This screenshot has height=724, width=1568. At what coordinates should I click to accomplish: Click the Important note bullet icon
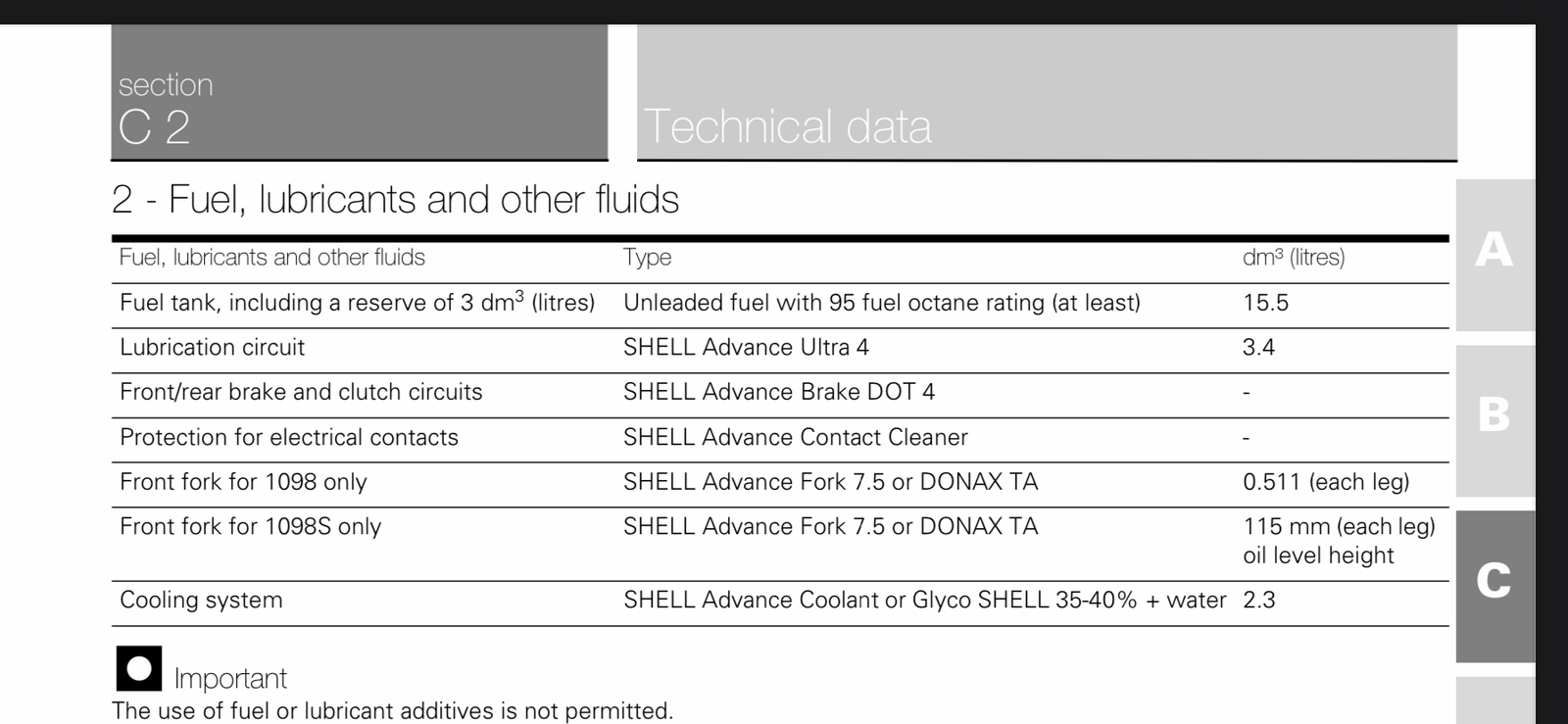(139, 669)
